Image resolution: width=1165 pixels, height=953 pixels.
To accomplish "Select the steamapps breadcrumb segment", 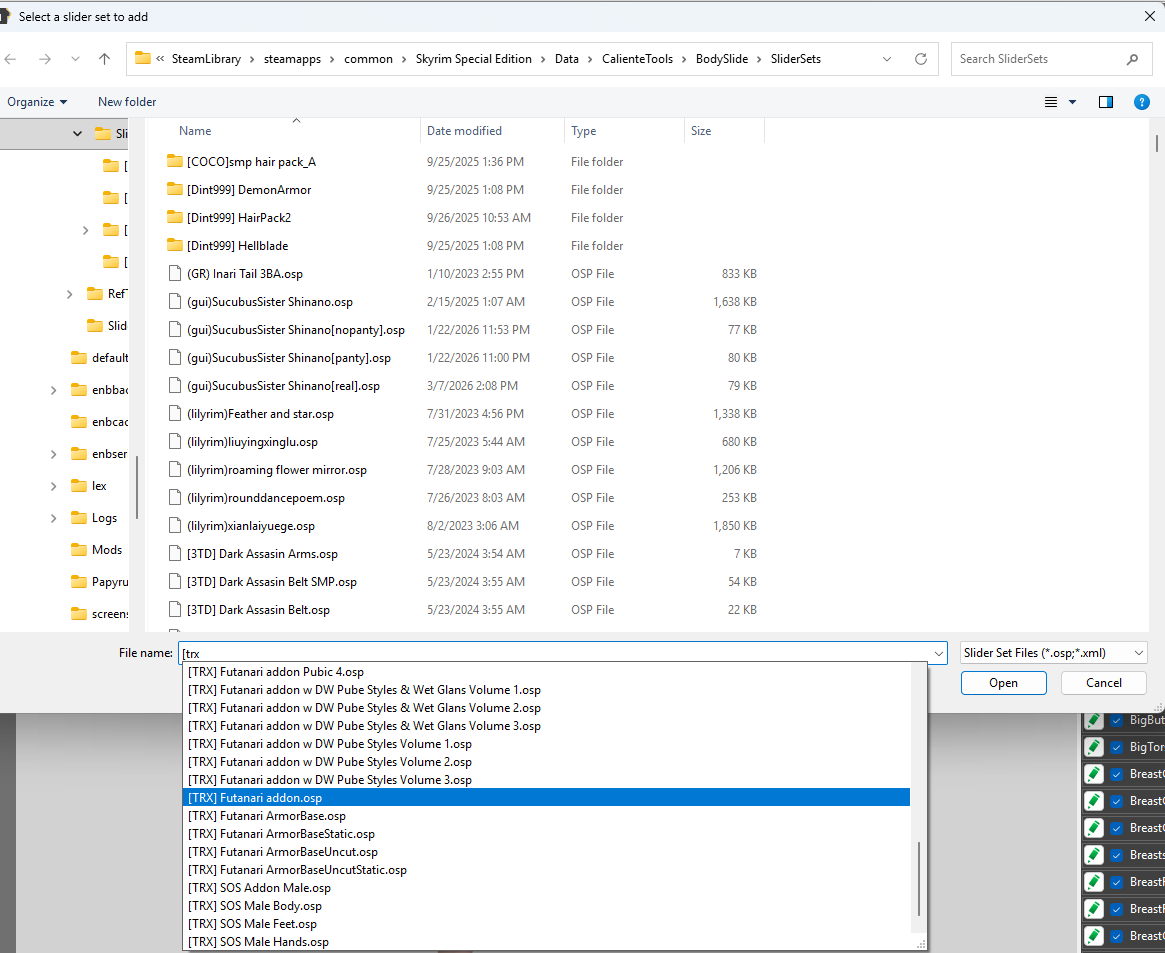I will click(x=292, y=59).
